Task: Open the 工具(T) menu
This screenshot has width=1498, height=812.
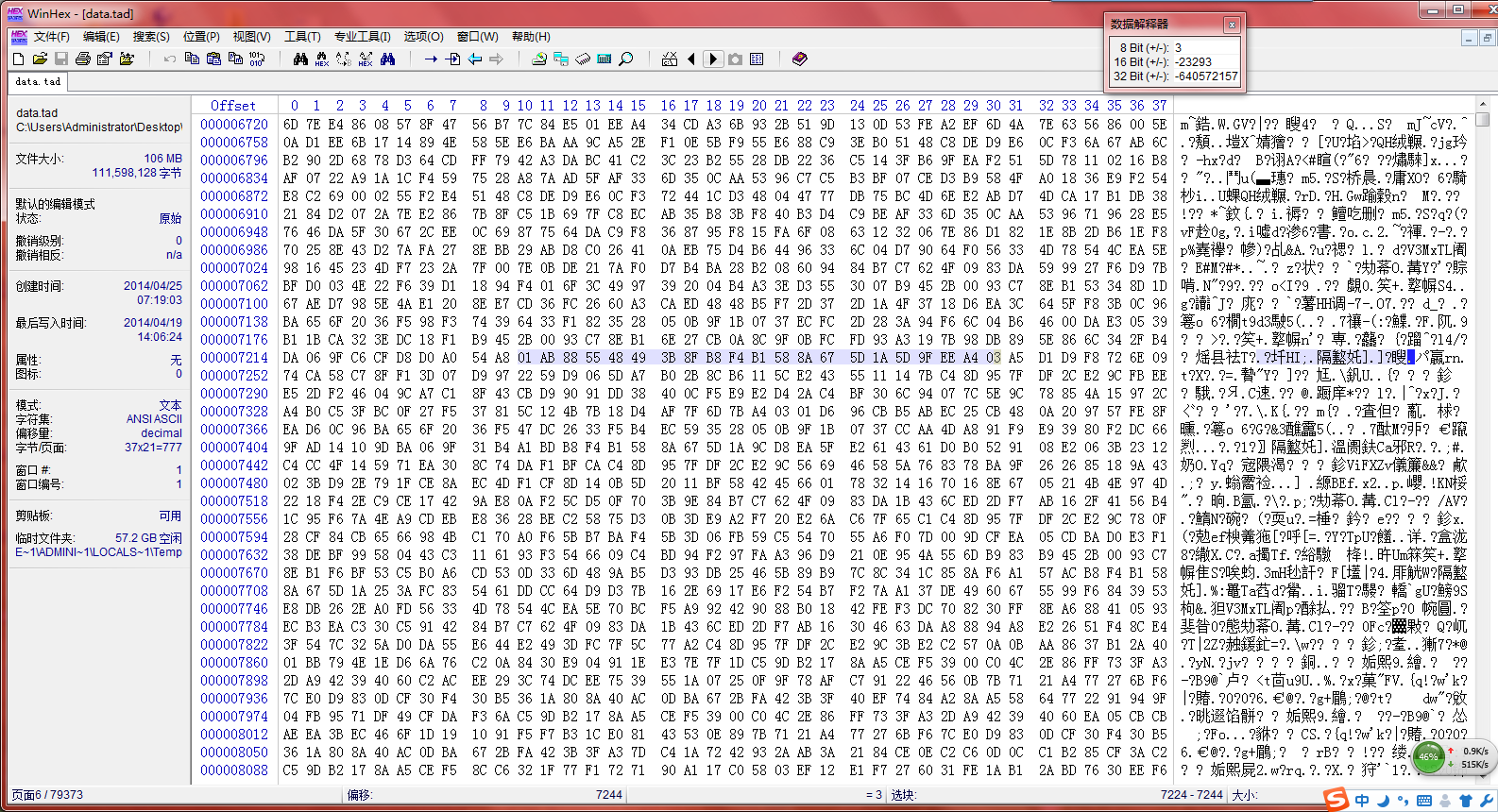Action: point(302,37)
